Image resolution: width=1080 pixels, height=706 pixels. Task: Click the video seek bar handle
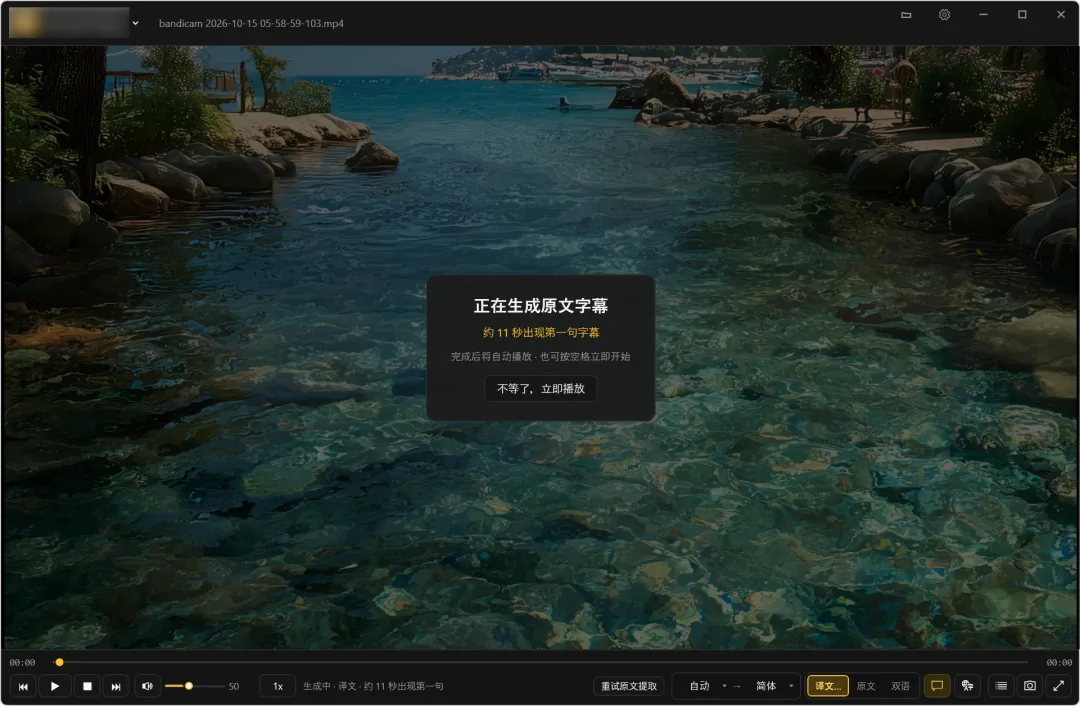click(59, 663)
